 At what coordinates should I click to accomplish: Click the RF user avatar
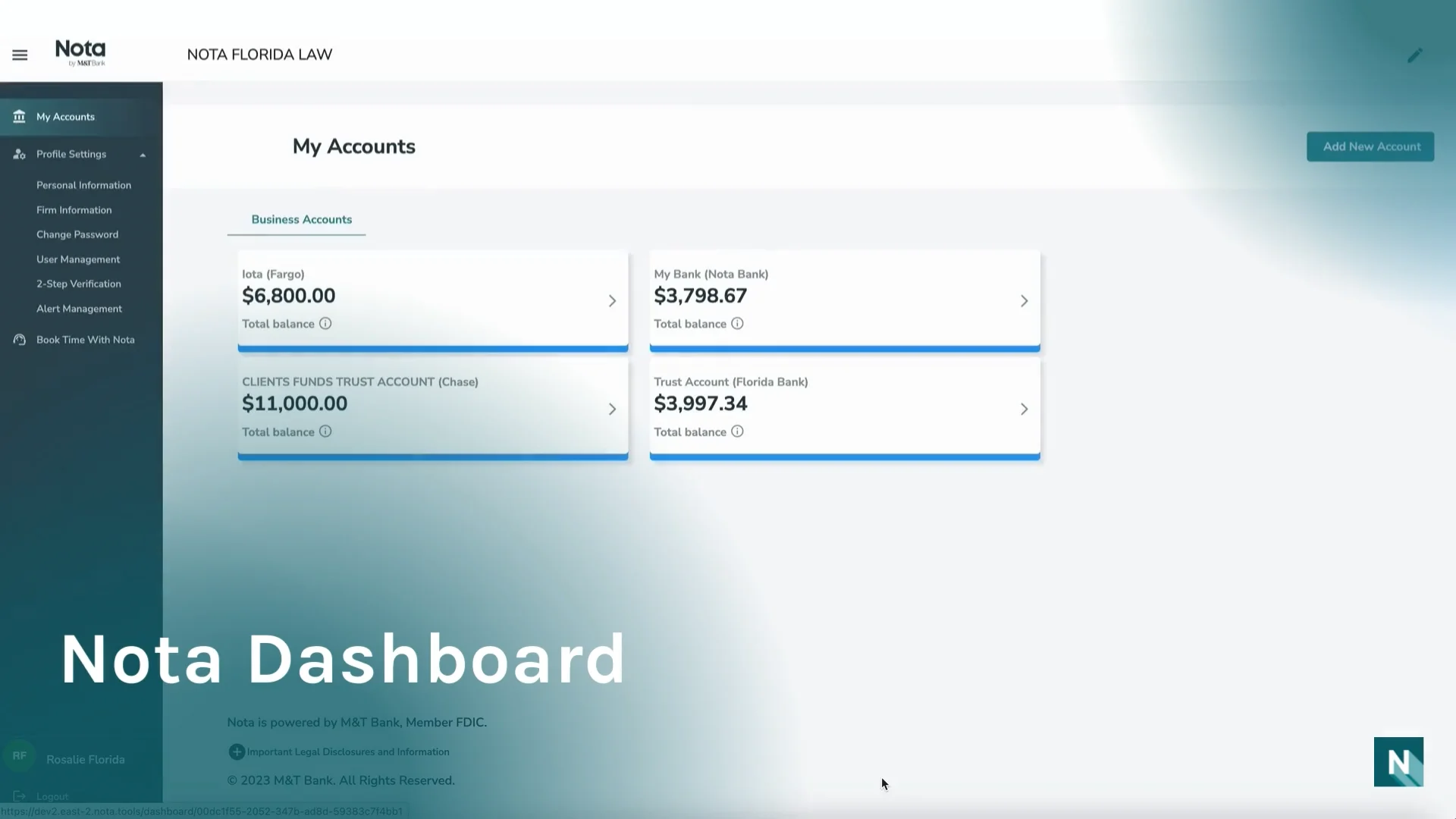[20, 756]
